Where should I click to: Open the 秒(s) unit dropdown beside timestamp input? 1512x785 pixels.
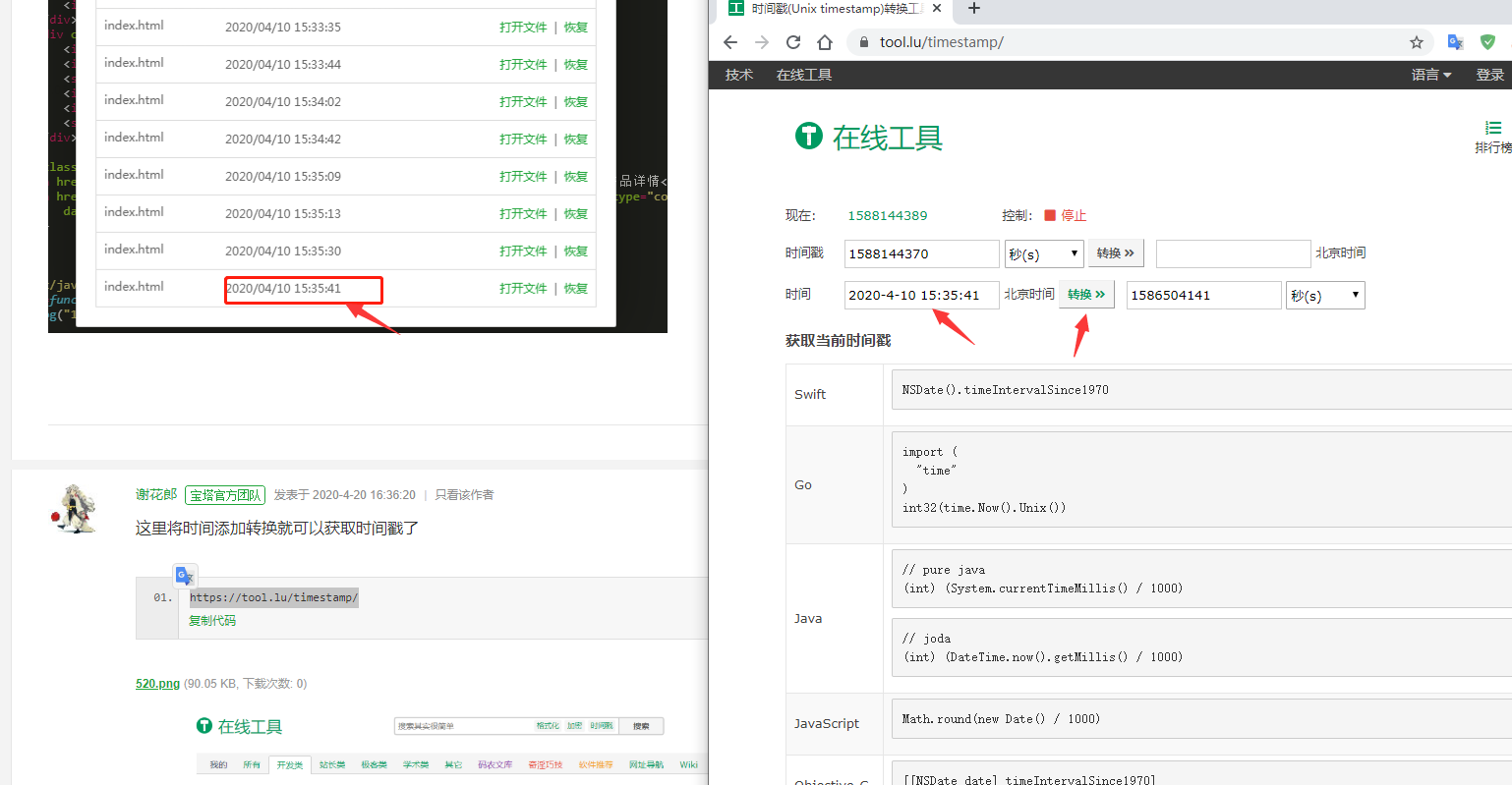pos(1043,253)
